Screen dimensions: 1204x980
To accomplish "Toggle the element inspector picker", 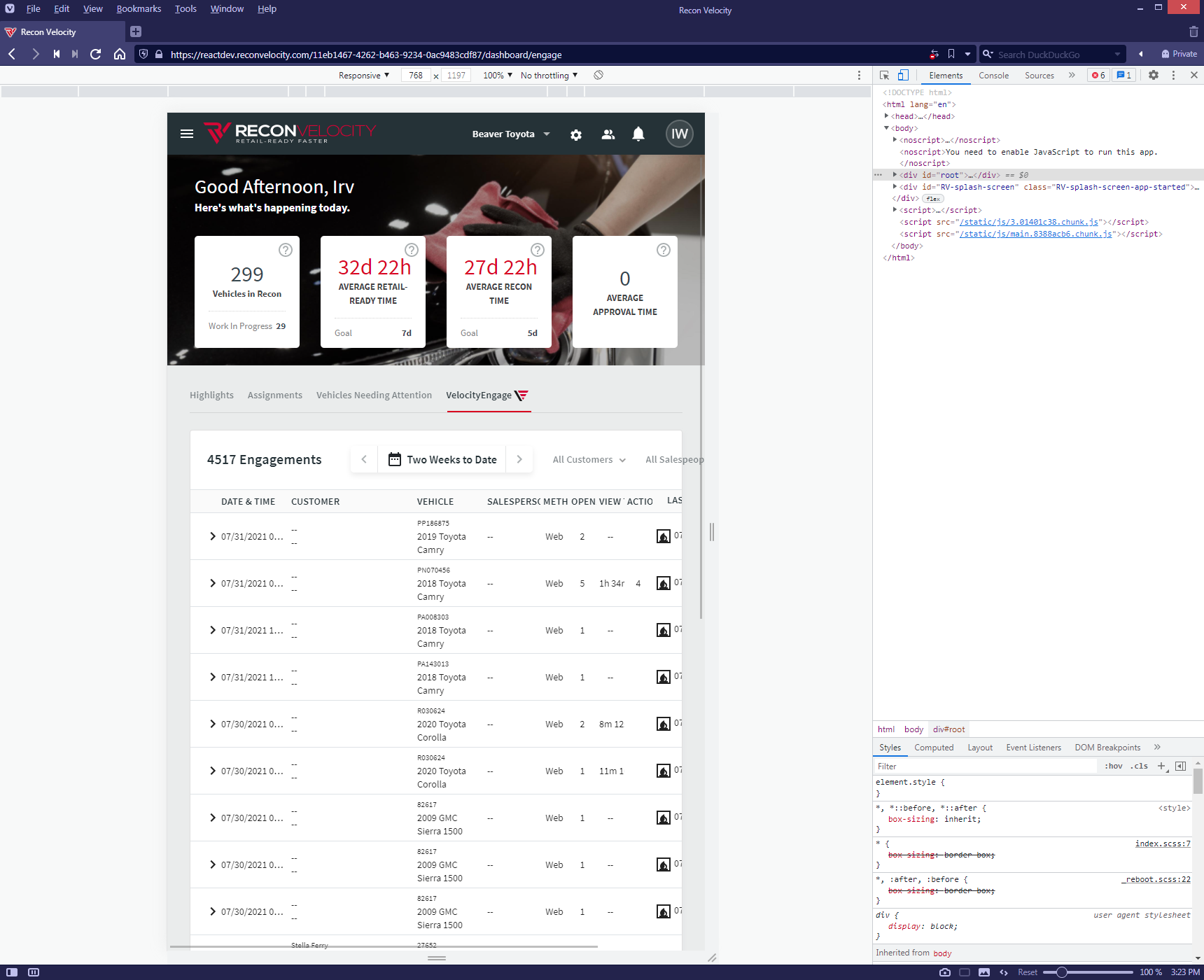I will (884, 75).
